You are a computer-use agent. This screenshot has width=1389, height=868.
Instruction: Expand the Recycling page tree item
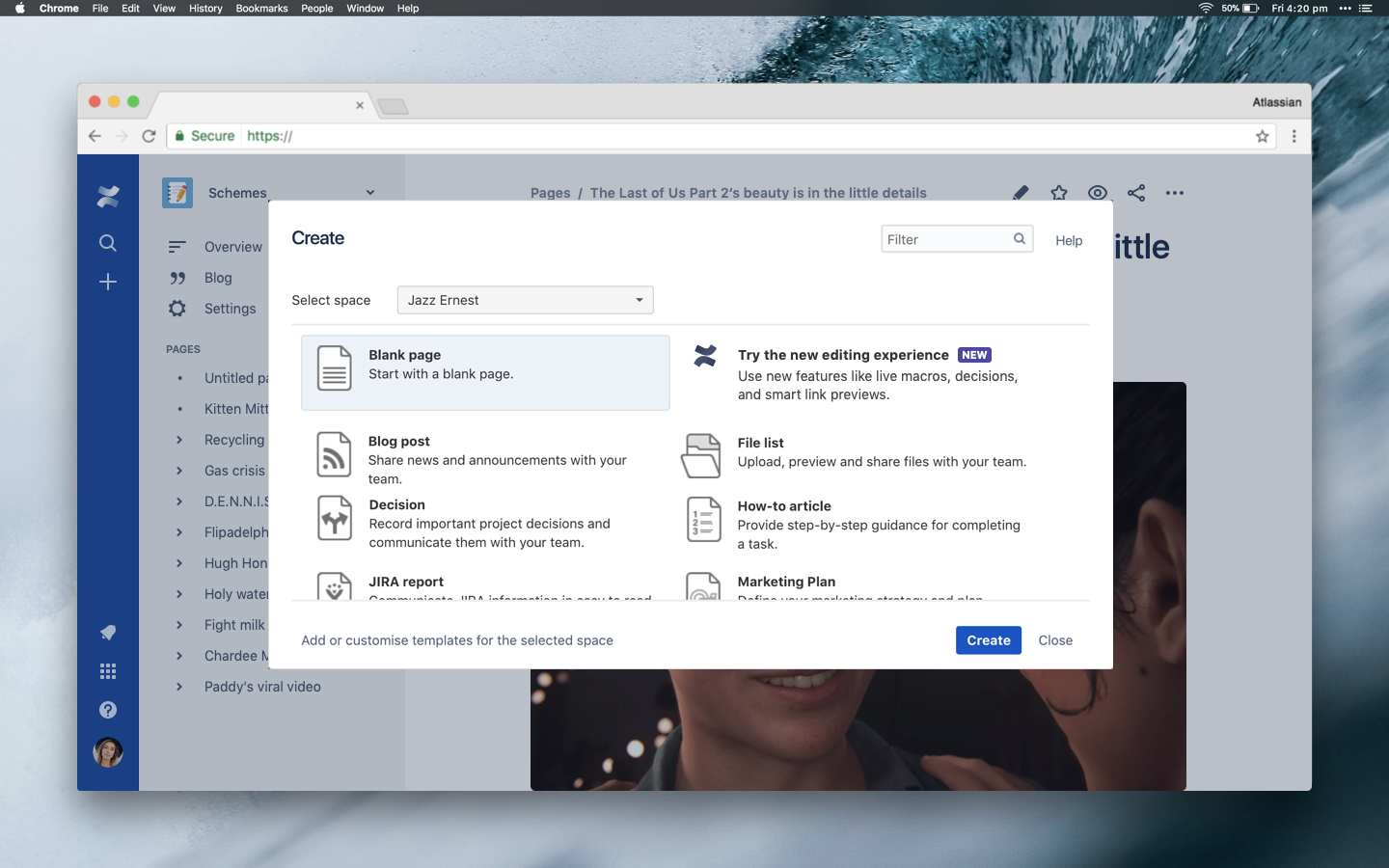(179, 440)
